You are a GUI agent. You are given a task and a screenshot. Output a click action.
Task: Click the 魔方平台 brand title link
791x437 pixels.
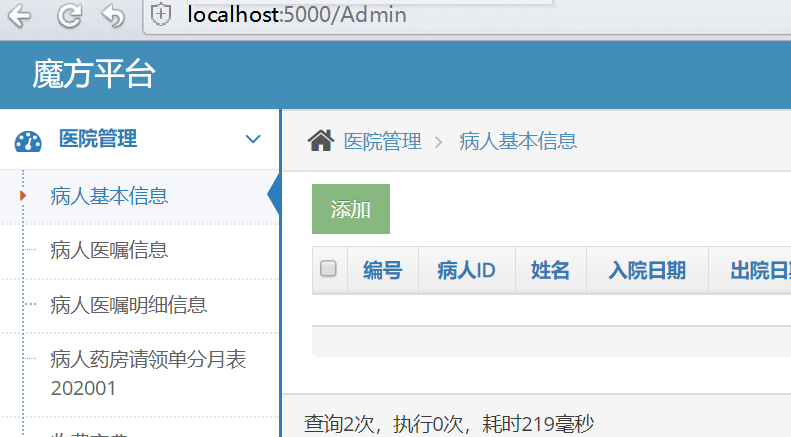(x=94, y=75)
